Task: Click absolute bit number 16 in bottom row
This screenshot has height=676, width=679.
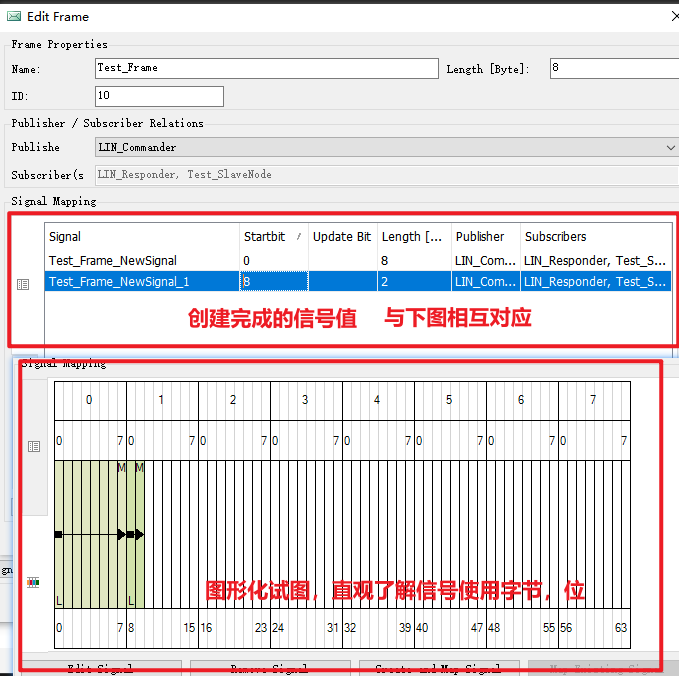Action: click(x=206, y=628)
